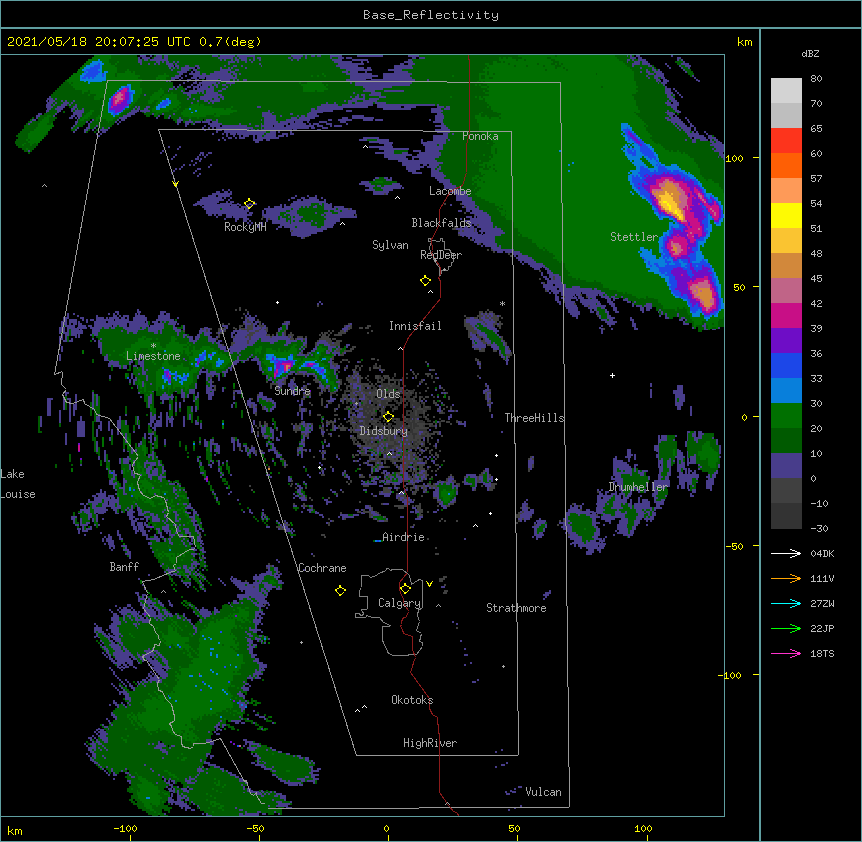This screenshot has height=842, width=862.
Task: Select the yellow diamond marker below RedDeer
Action: coord(426,281)
